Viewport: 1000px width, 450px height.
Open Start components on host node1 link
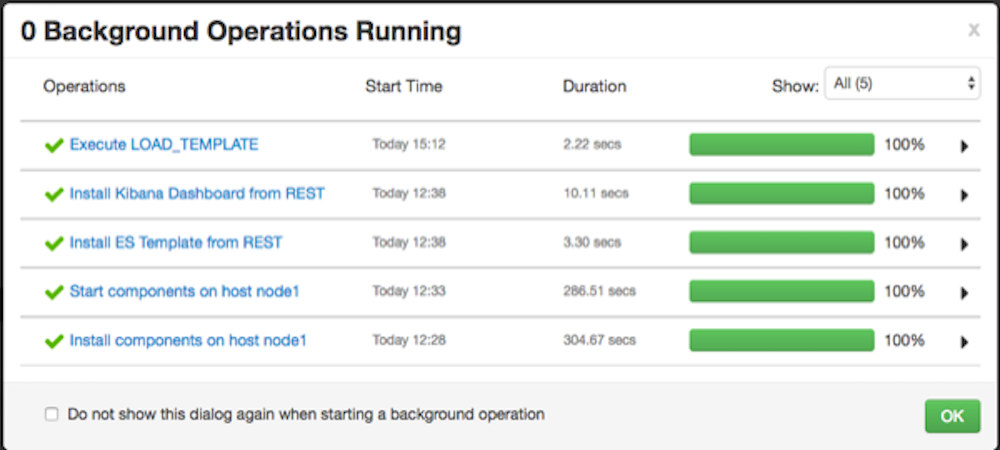(184, 291)
